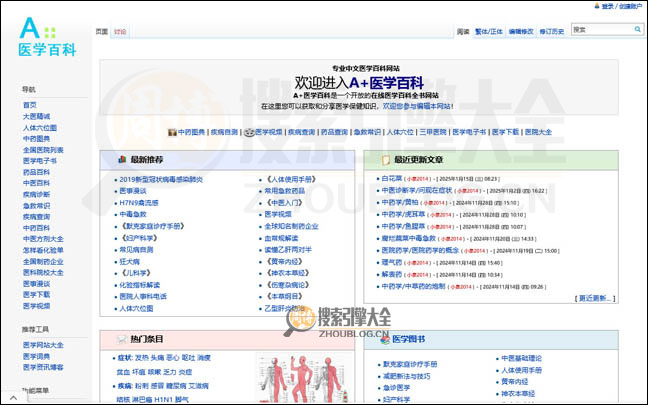Click the film reel icon before 医学视频
648x405 pixels.
[x=249, y=132]
